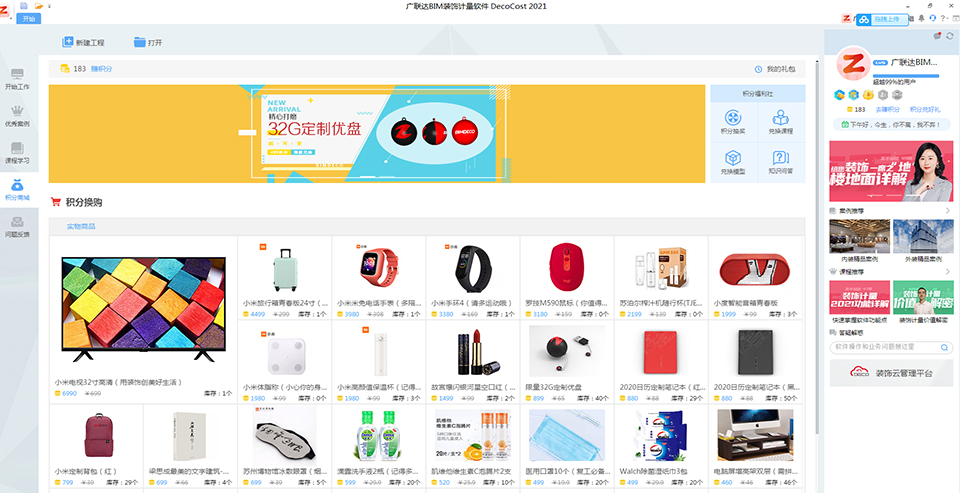This screenshot has width=960, height=493.
Task: Open the red 2020日历定制笔记本 product
Action: point(661,361)
